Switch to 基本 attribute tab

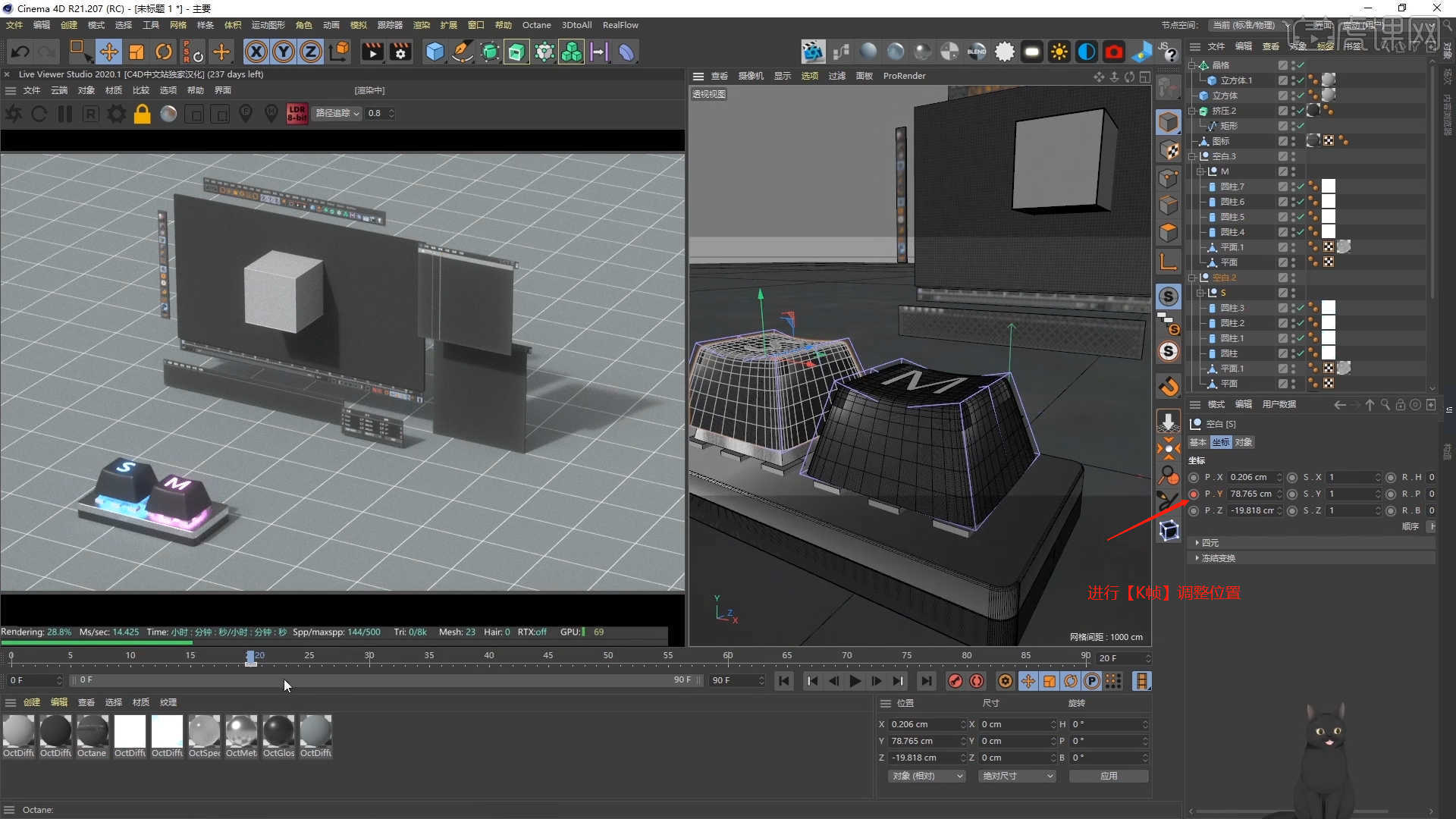click(x=1198, y=442)
